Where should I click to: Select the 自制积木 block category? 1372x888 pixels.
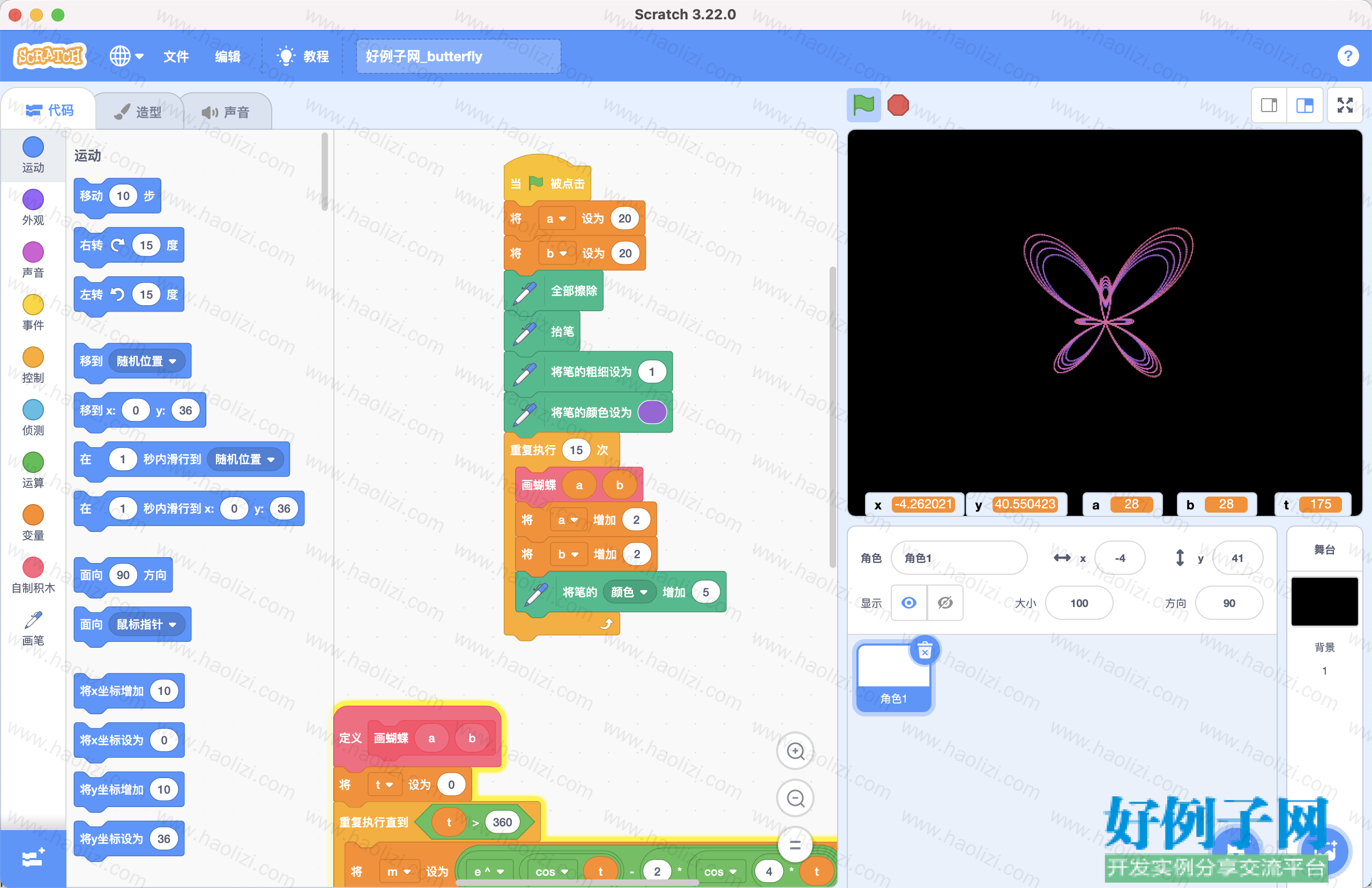pyautogui.click(x=33, y=575)
